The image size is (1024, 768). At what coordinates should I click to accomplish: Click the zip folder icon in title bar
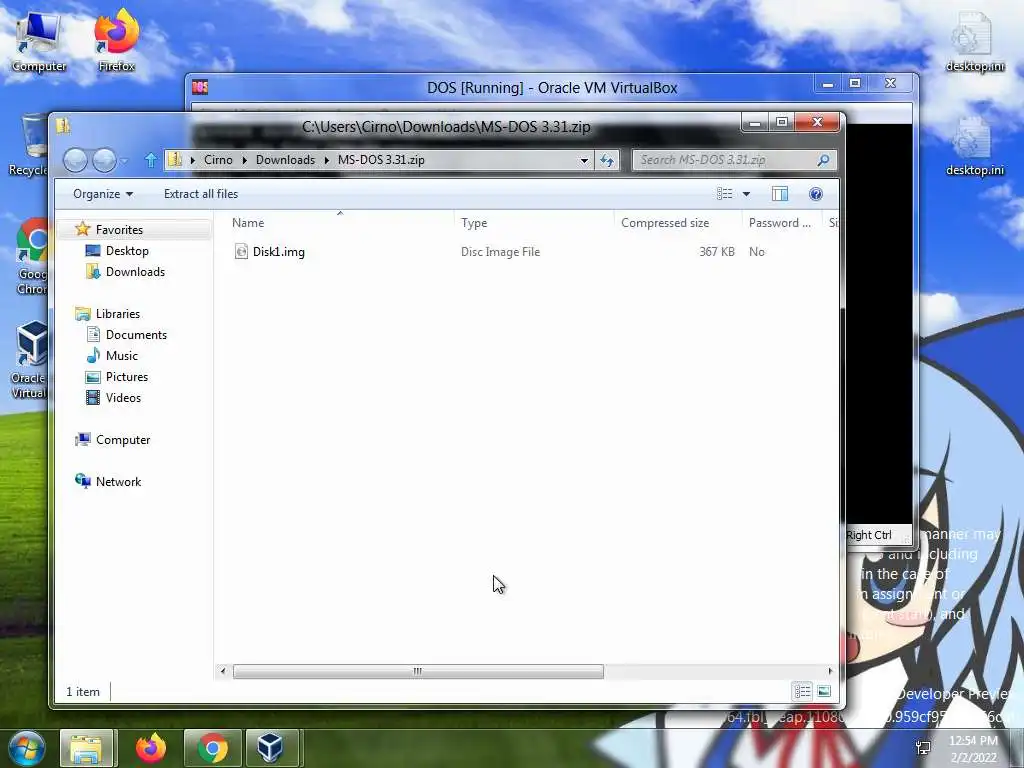(63, 125)
